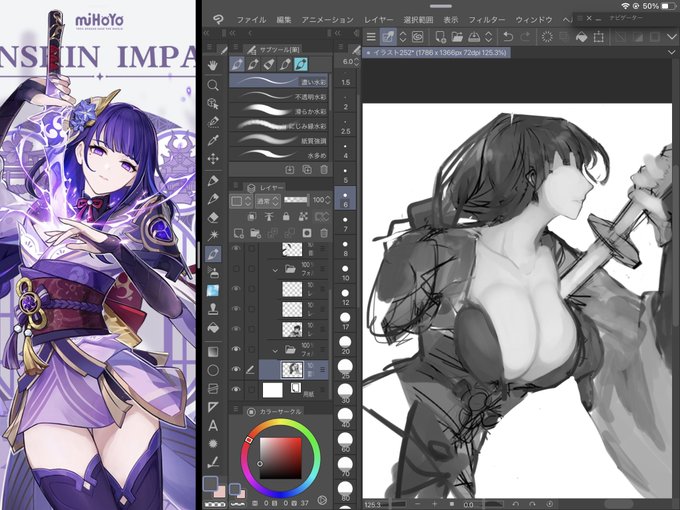
Task: Select the Eyedropper tool
Action: 212,140
